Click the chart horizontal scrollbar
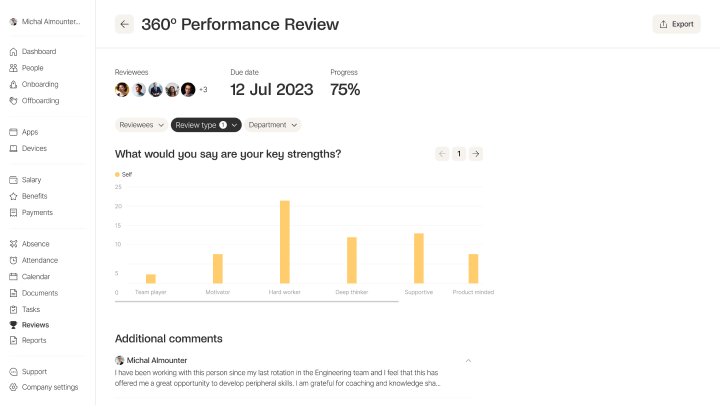The width and height of the screenshot is (720, 405). 257,300
